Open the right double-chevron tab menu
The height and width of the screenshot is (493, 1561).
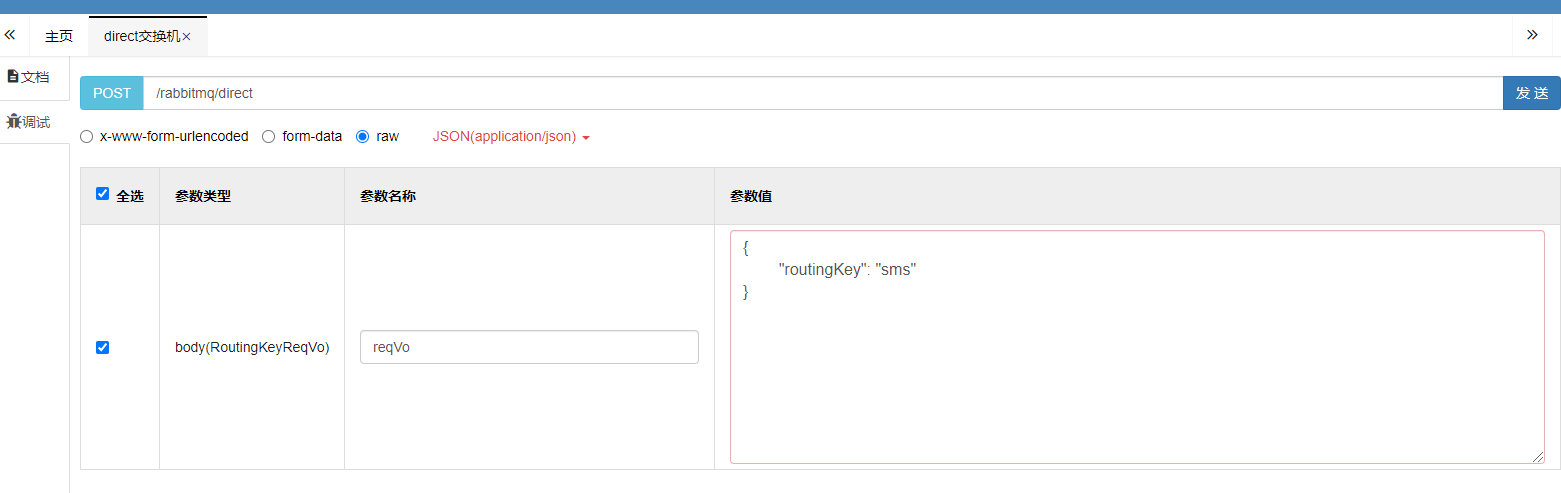pos(1532,35)
